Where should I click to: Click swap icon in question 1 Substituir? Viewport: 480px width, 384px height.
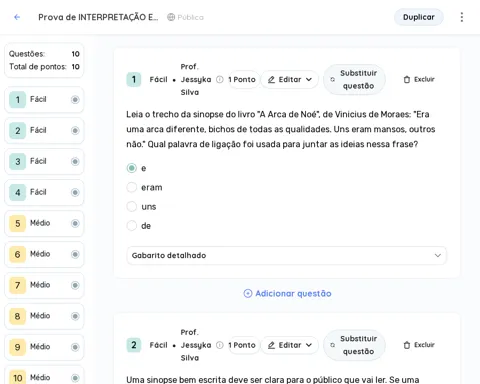(x=332, y=79)
